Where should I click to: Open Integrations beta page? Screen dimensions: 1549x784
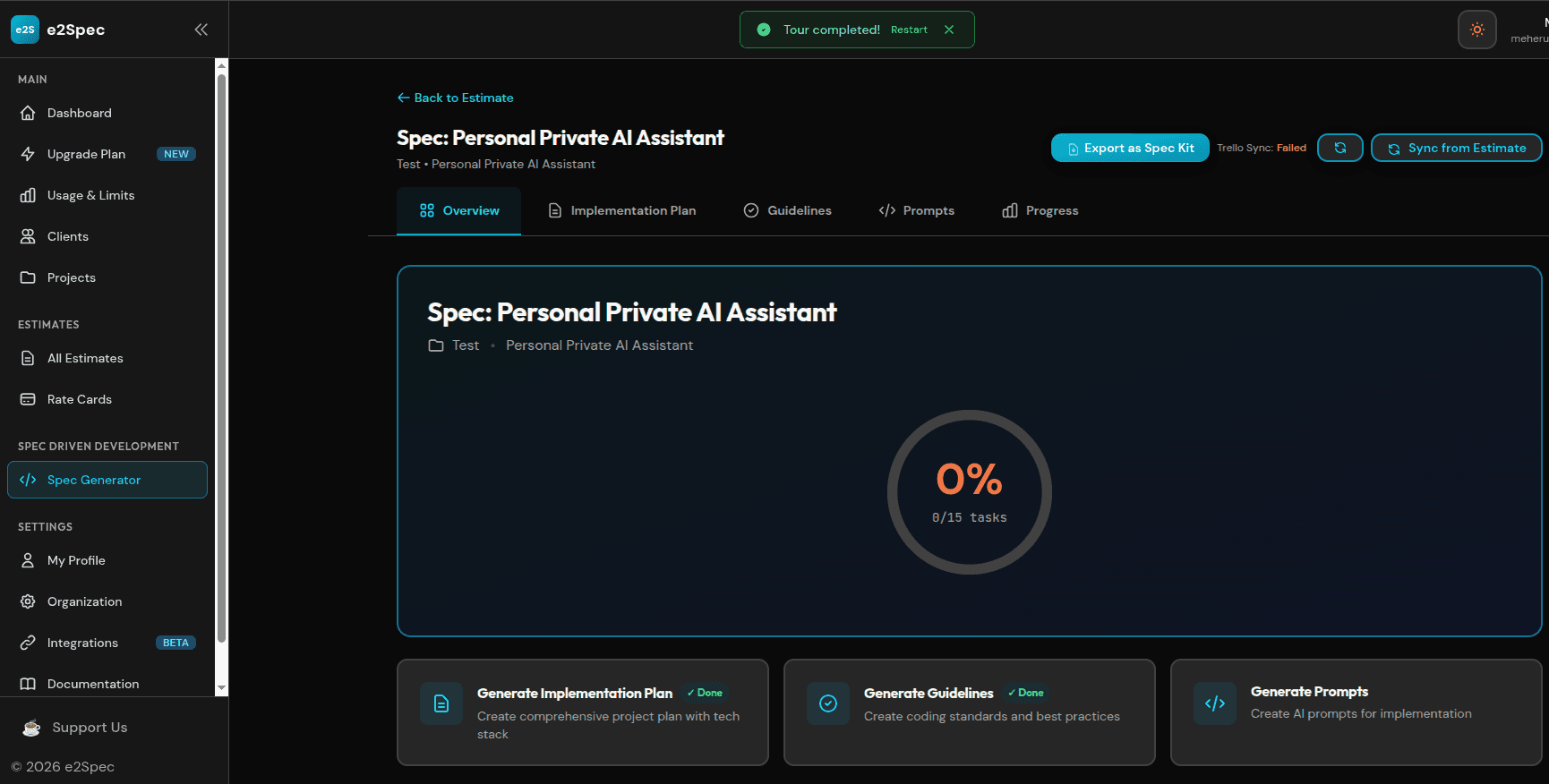tap(107, 643)
